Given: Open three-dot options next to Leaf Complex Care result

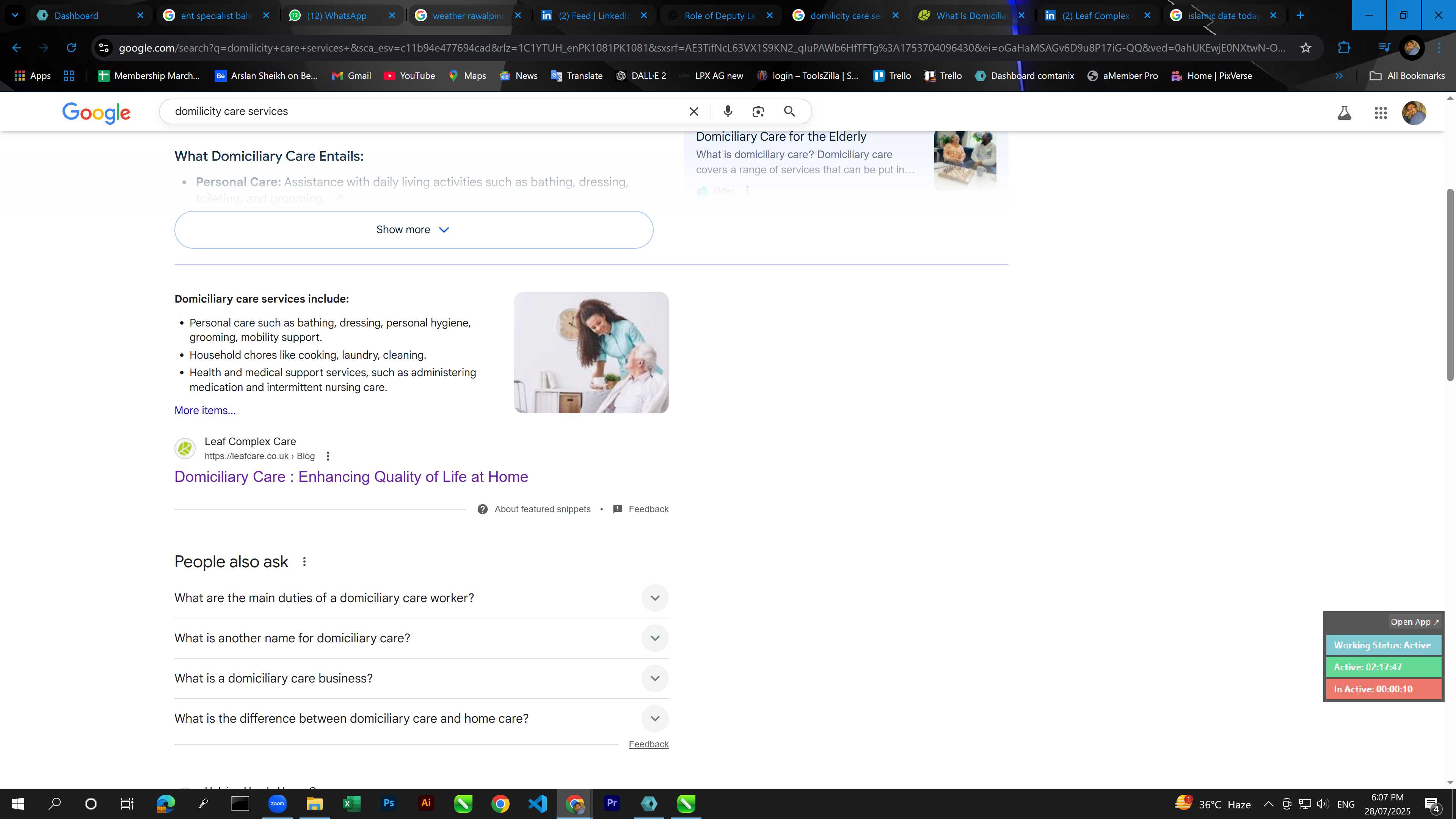Looking at the screenshot, I should click(x=328, y=456).
